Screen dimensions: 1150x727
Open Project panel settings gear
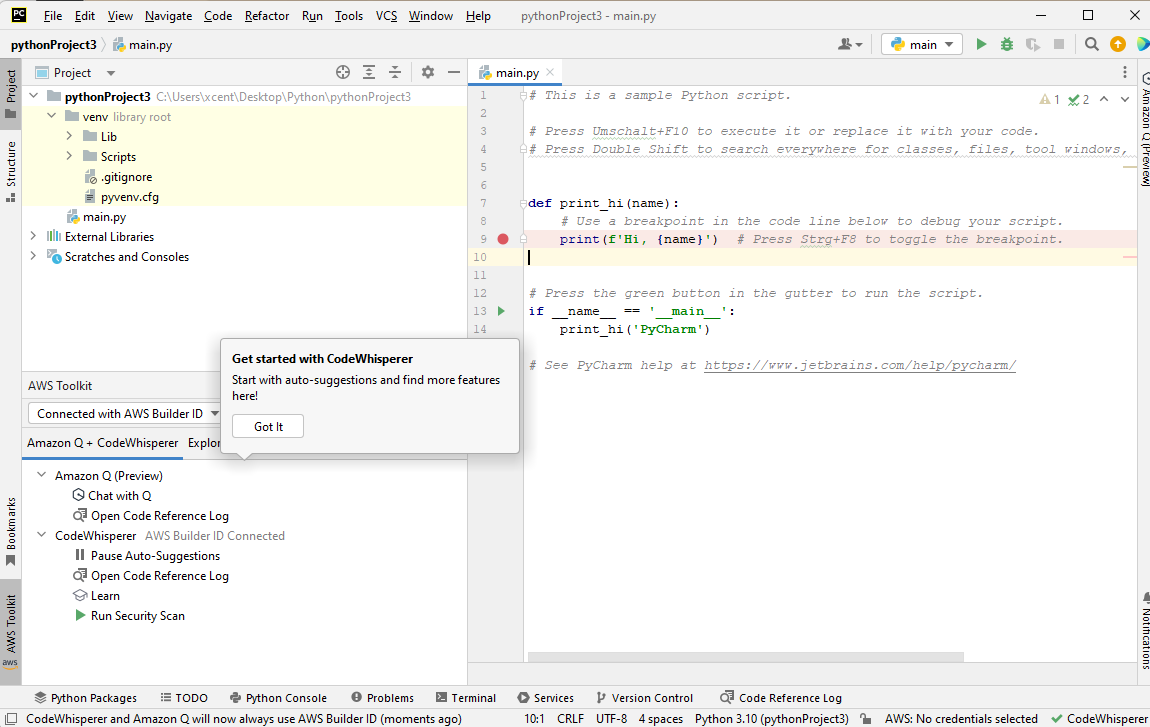[x=428, y=72]
